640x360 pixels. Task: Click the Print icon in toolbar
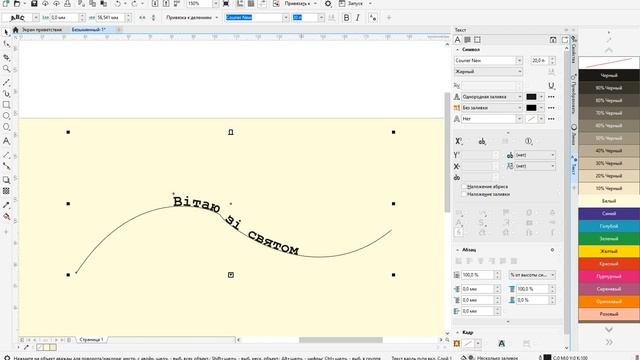click(67, 3)
